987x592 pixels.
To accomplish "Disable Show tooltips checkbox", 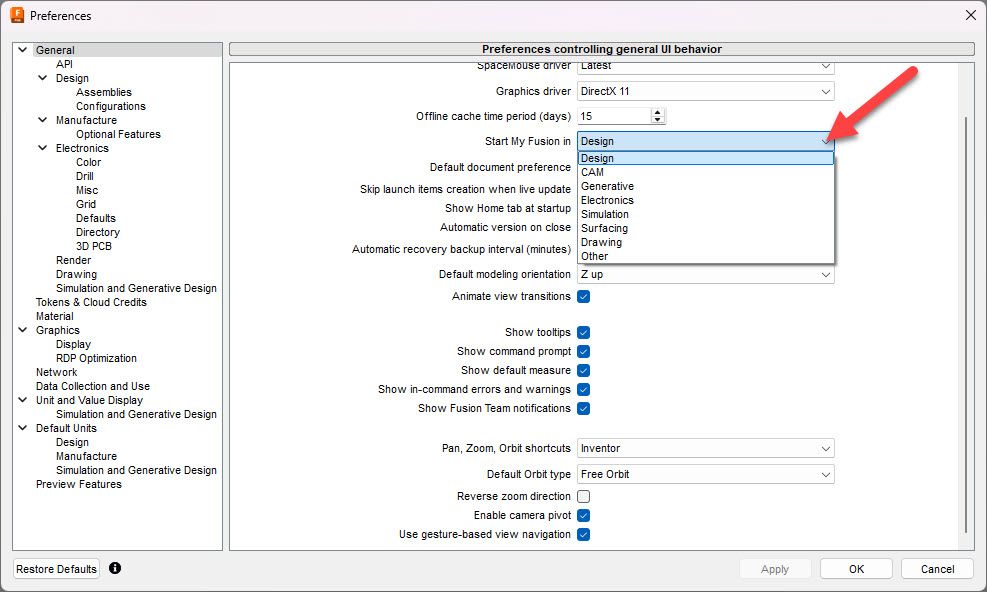I will coord(584,333).
